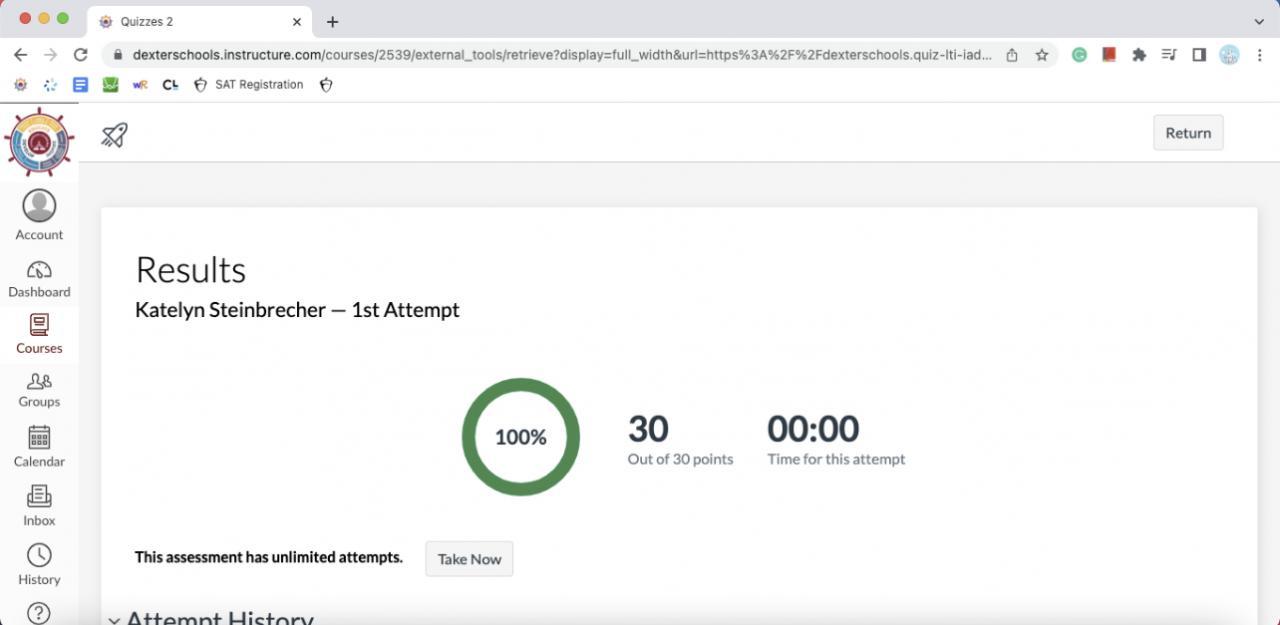
Task: Open the Help question mark icon
Action: [39, 612]
